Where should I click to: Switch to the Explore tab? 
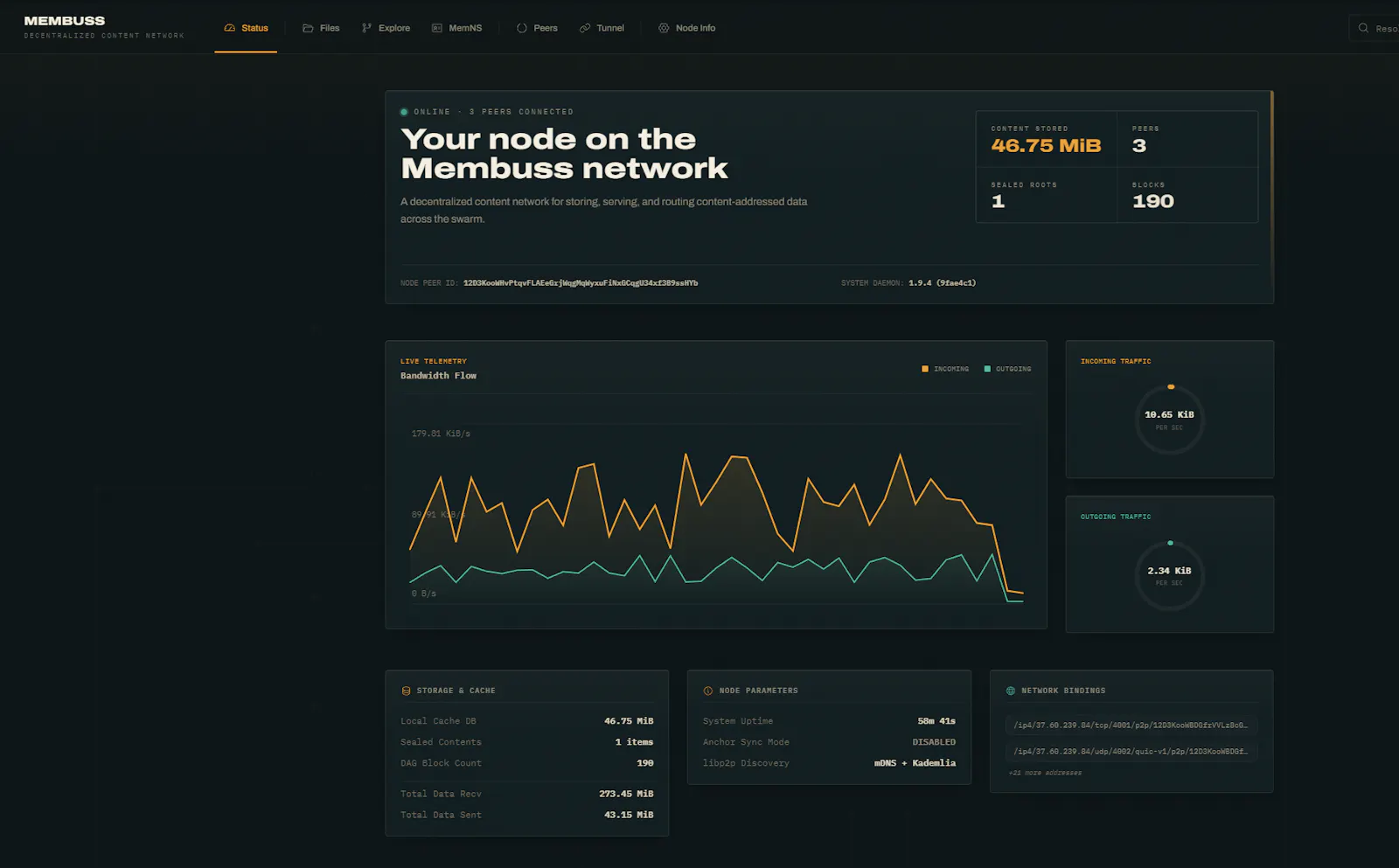pyautogui.click(x=386, y=28)
